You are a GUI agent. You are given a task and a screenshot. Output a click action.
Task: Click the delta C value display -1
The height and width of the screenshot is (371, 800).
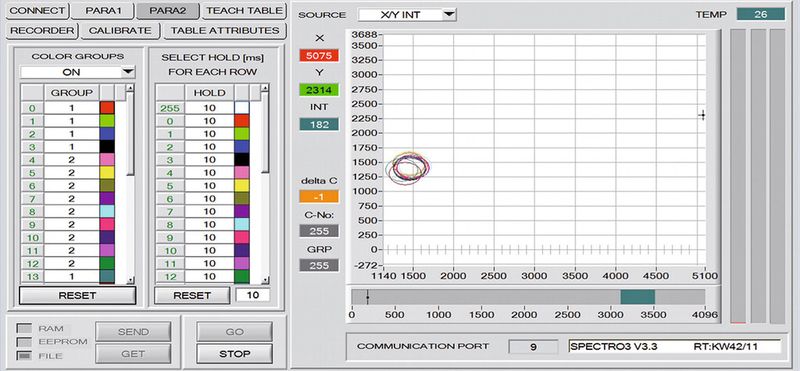click(319, 196)
